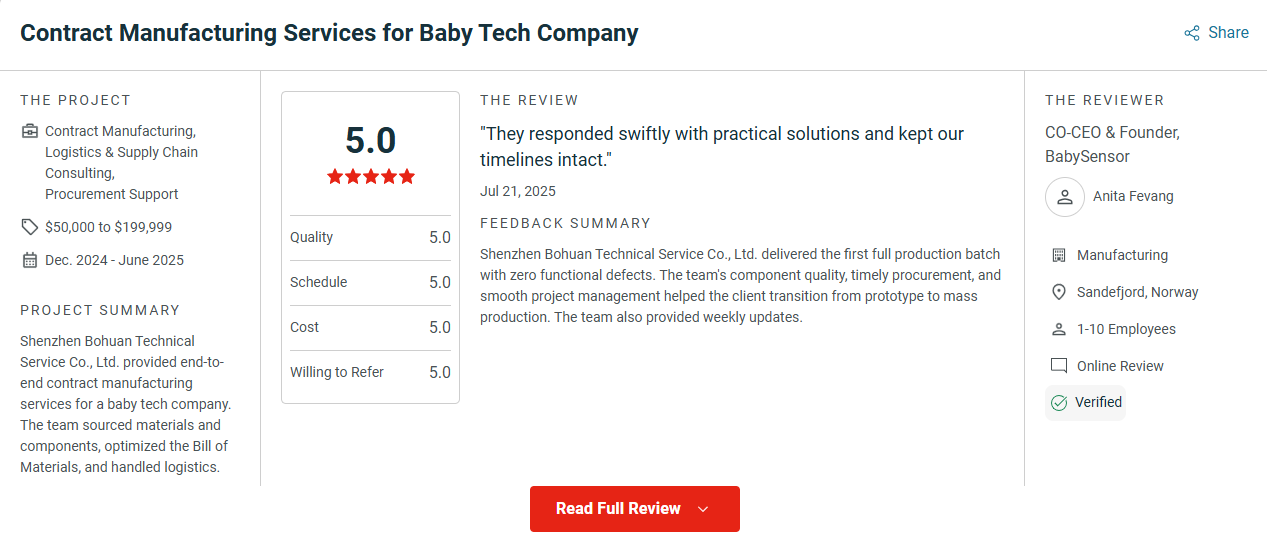Click the price tag budget icon

[29, 227]
